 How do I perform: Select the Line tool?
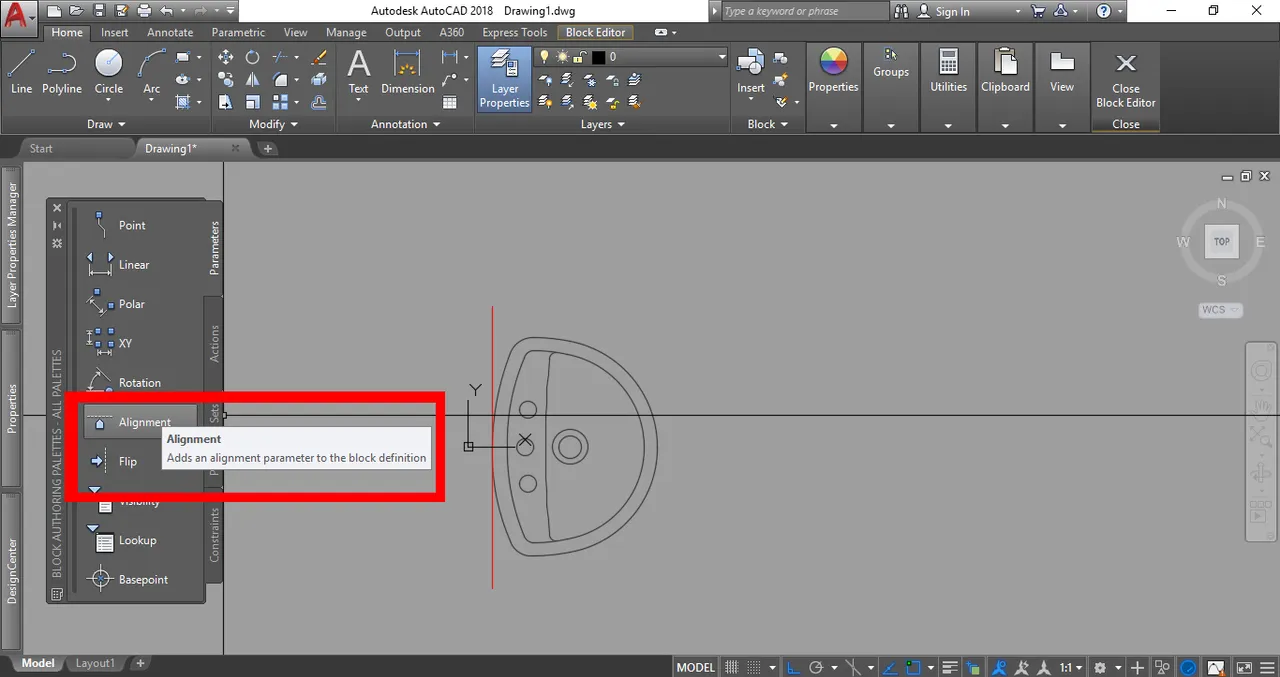click(21, 73)
